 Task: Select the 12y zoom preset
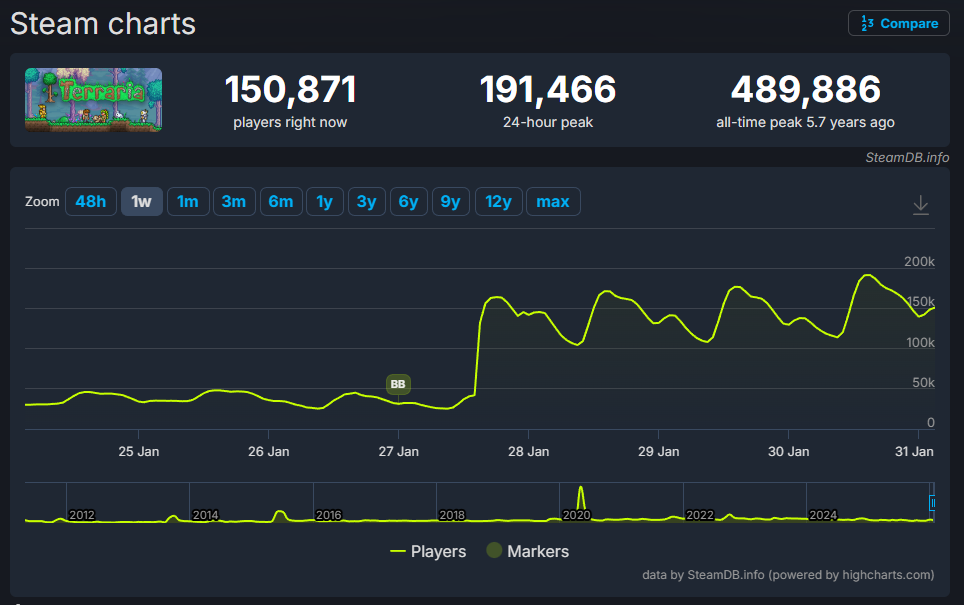pos(498,201)
